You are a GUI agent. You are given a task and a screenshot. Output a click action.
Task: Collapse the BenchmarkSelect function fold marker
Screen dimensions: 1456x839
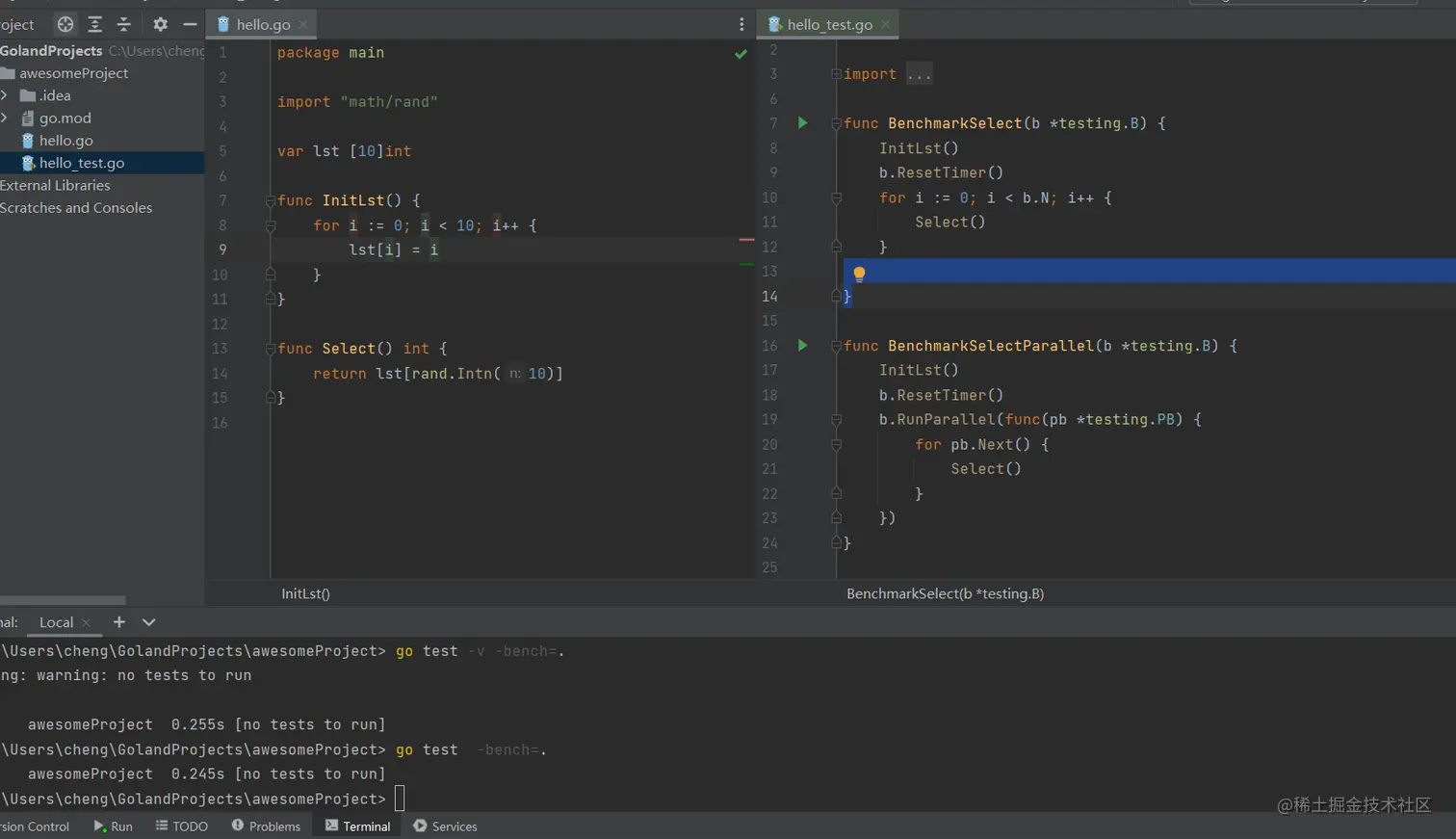pos(836,123)
